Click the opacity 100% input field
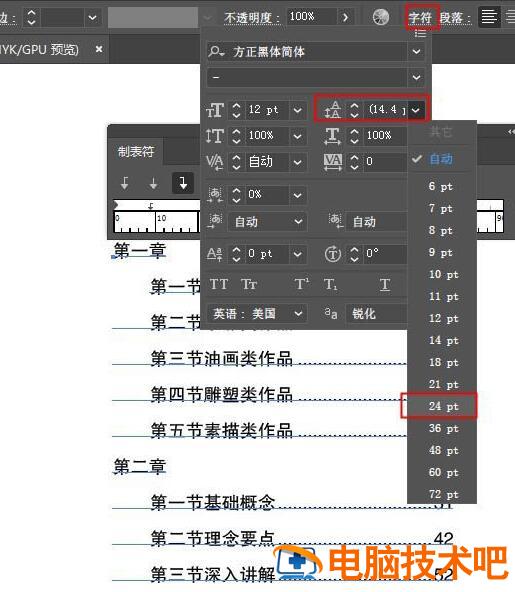The image size is (515, 592). click(311, 17)
